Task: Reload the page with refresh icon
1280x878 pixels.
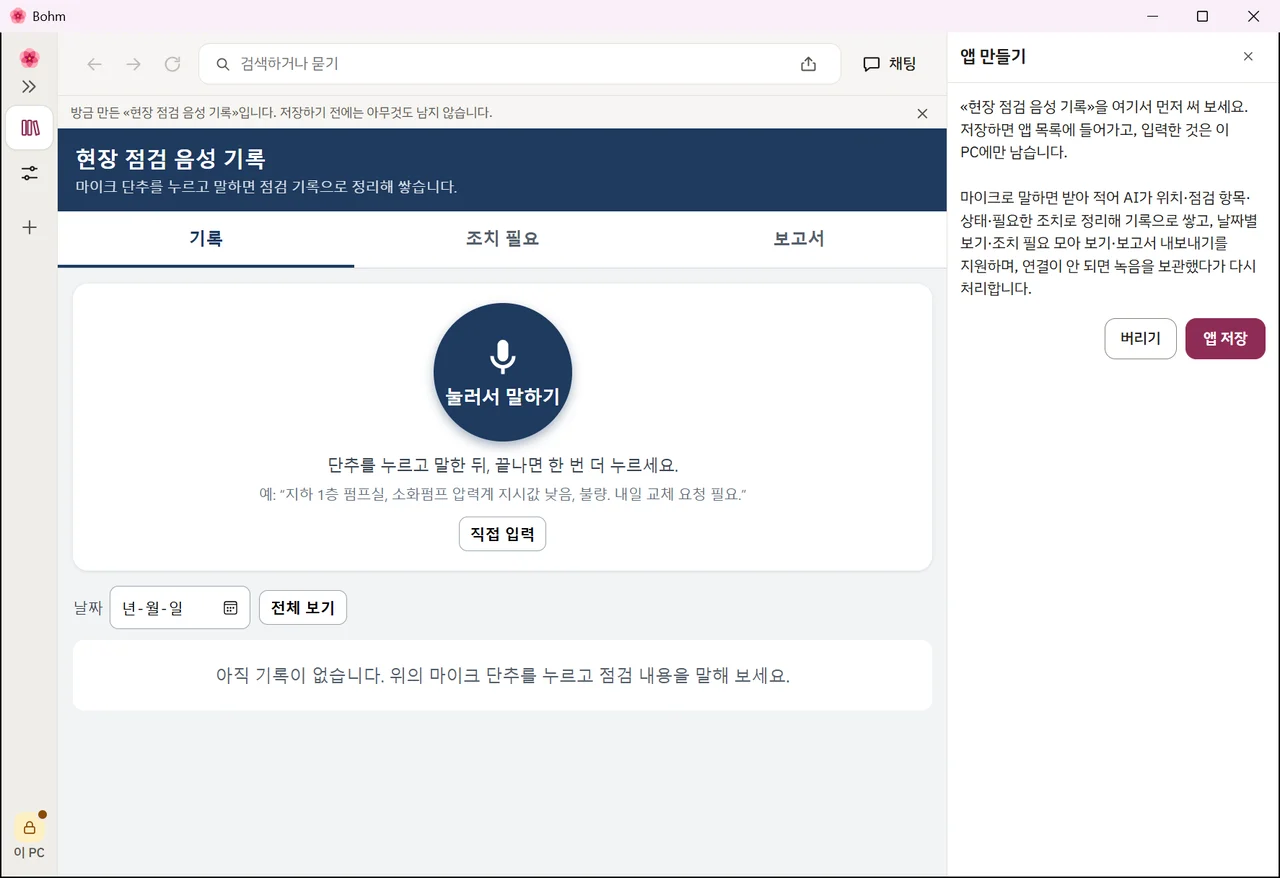Action: tap(172, 64)
